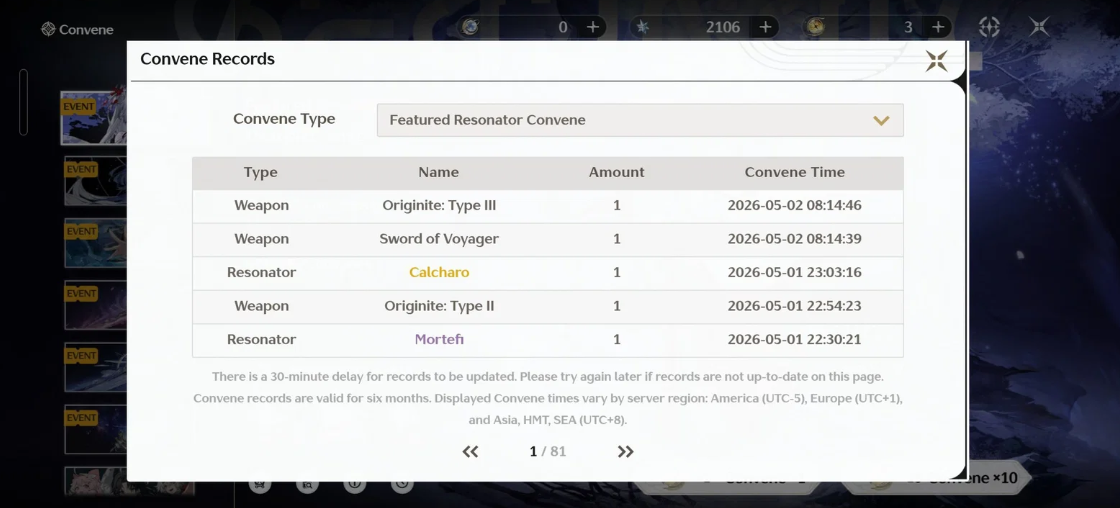Click the Originite: Type III entry
This screenshot has width=1120, height=508.
click(439, 206)
